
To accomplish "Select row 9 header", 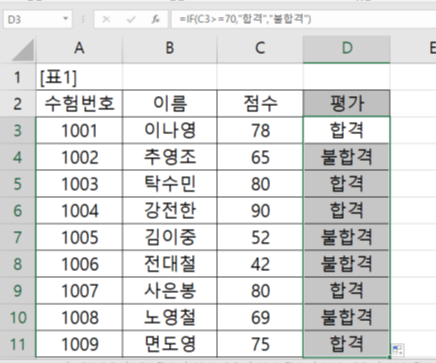I will [18, 290].
